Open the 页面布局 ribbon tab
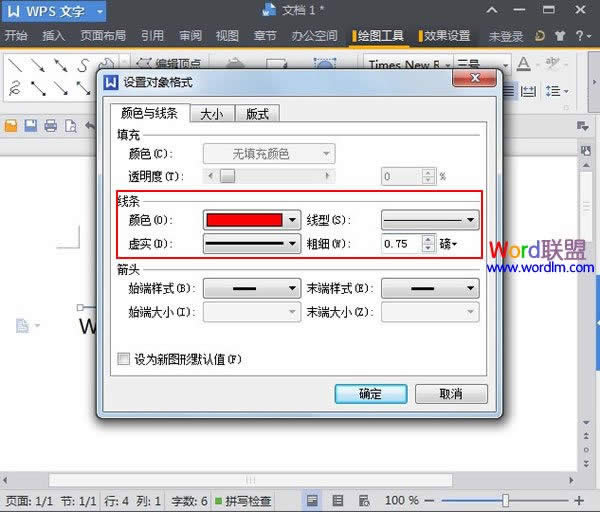The height and width of the screenshot is (512, 600). tap(103, 36)
